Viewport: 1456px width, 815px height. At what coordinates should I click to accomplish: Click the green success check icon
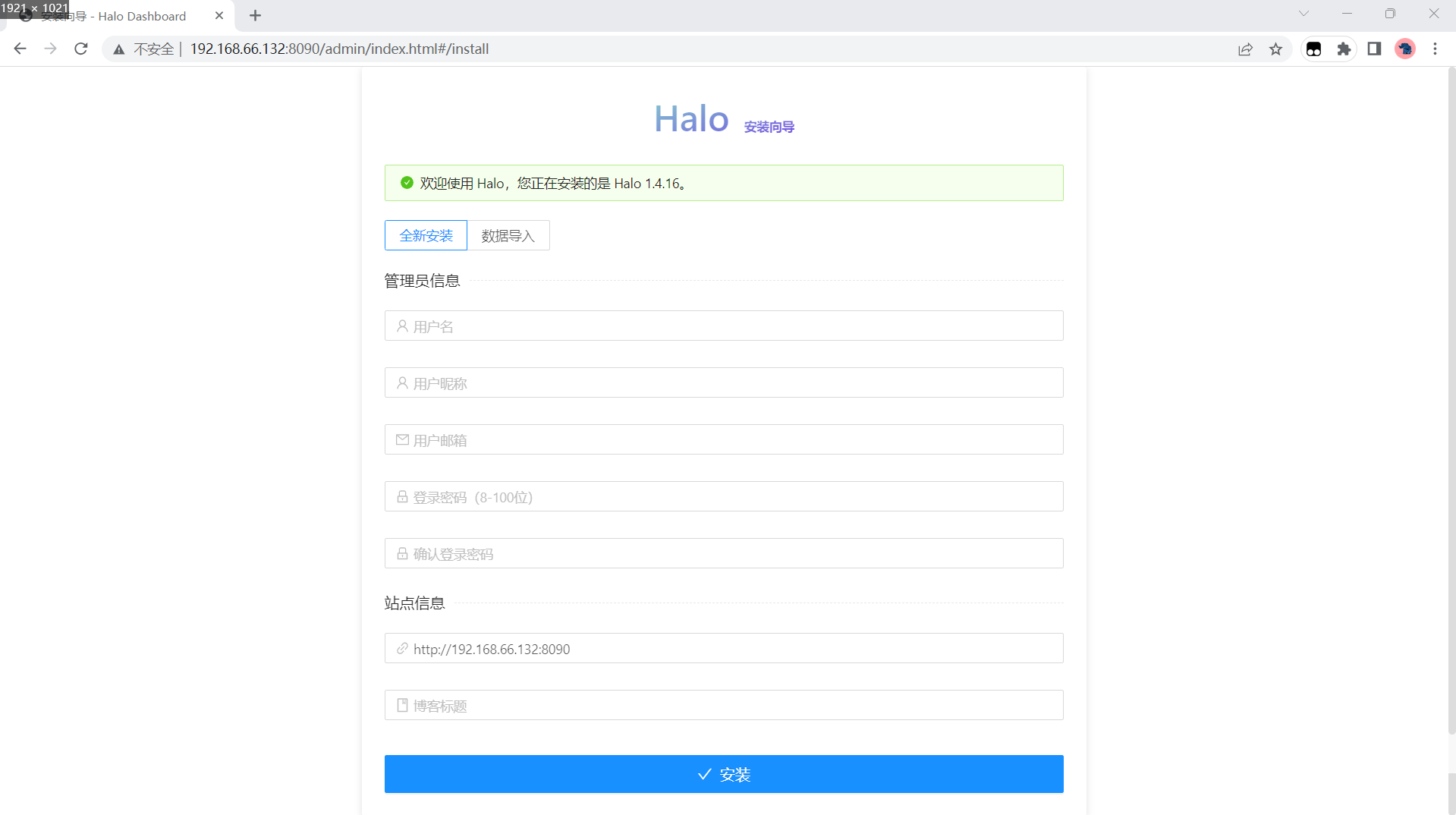tap(407, 182)
